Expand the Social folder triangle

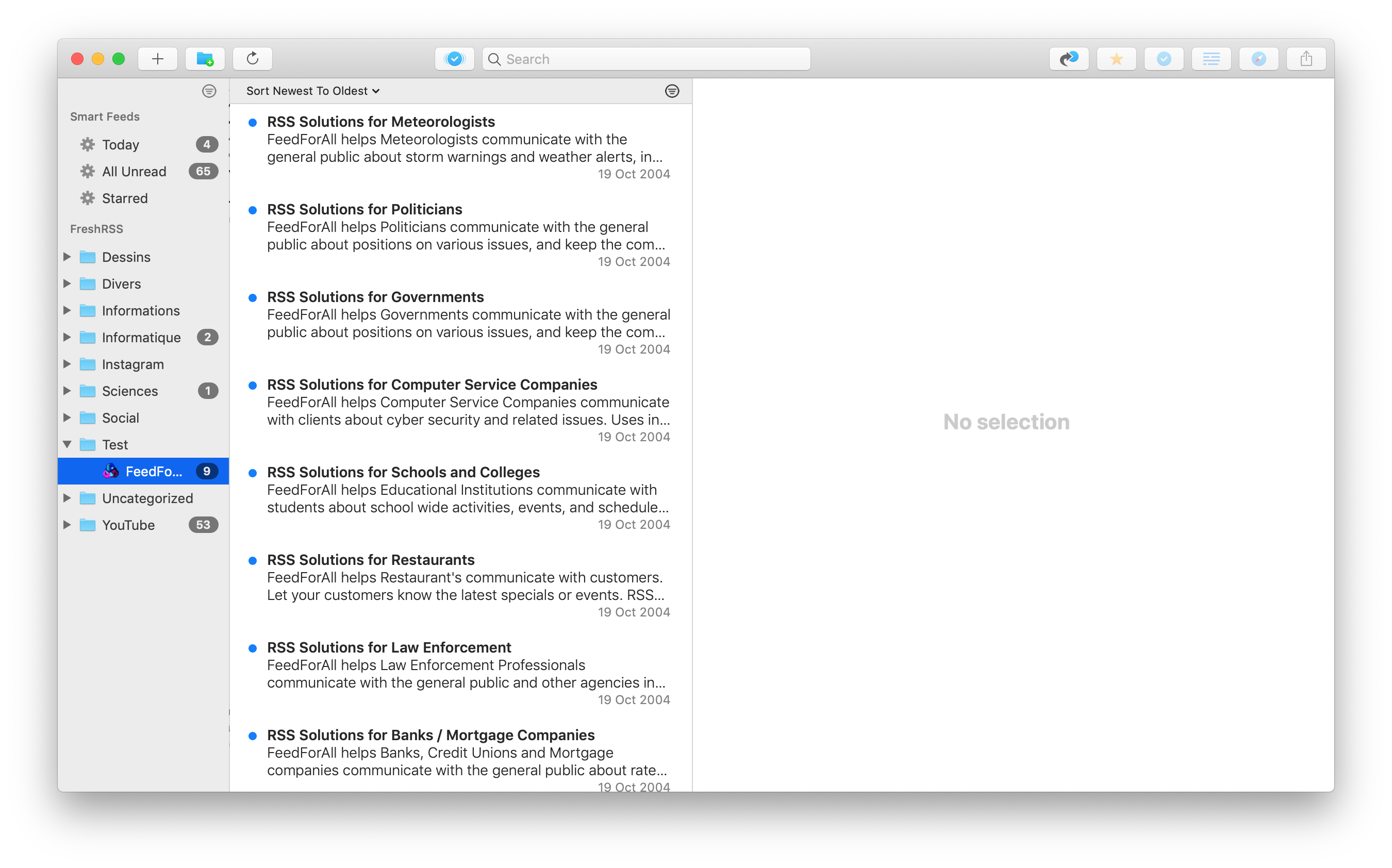[67, 418]
